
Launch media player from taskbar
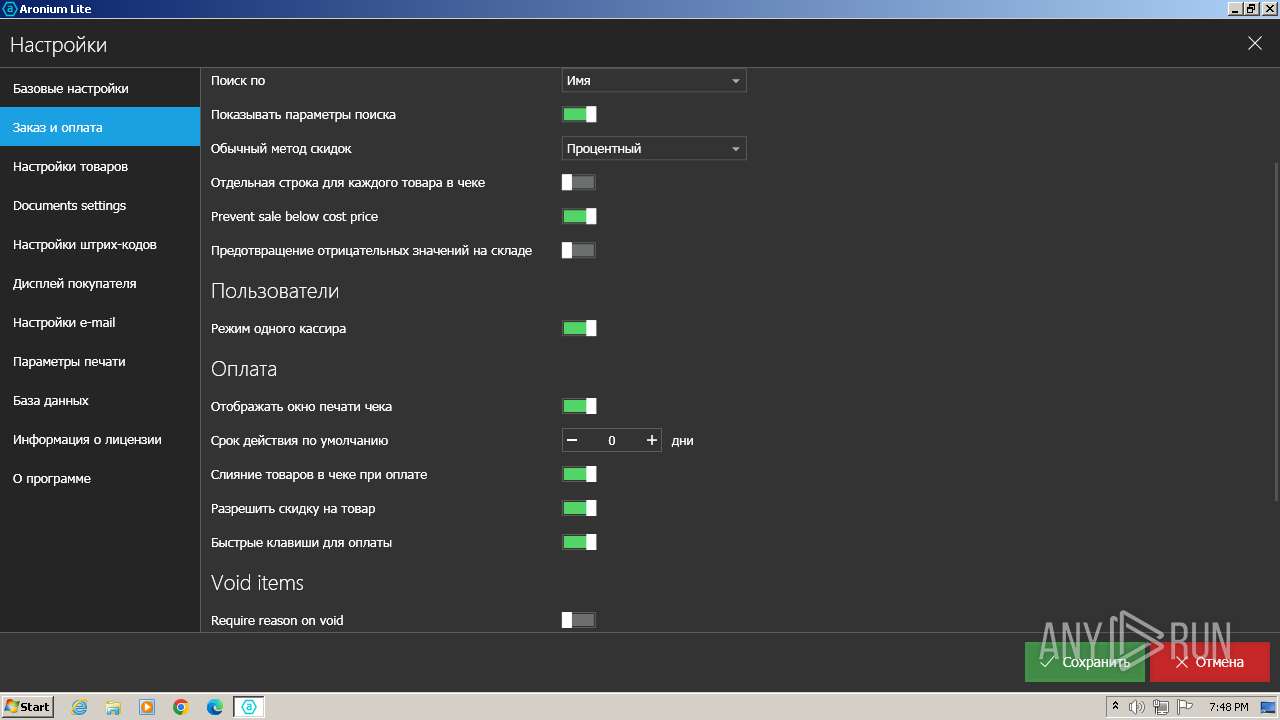pyautogui.click(x=147, y=707)
